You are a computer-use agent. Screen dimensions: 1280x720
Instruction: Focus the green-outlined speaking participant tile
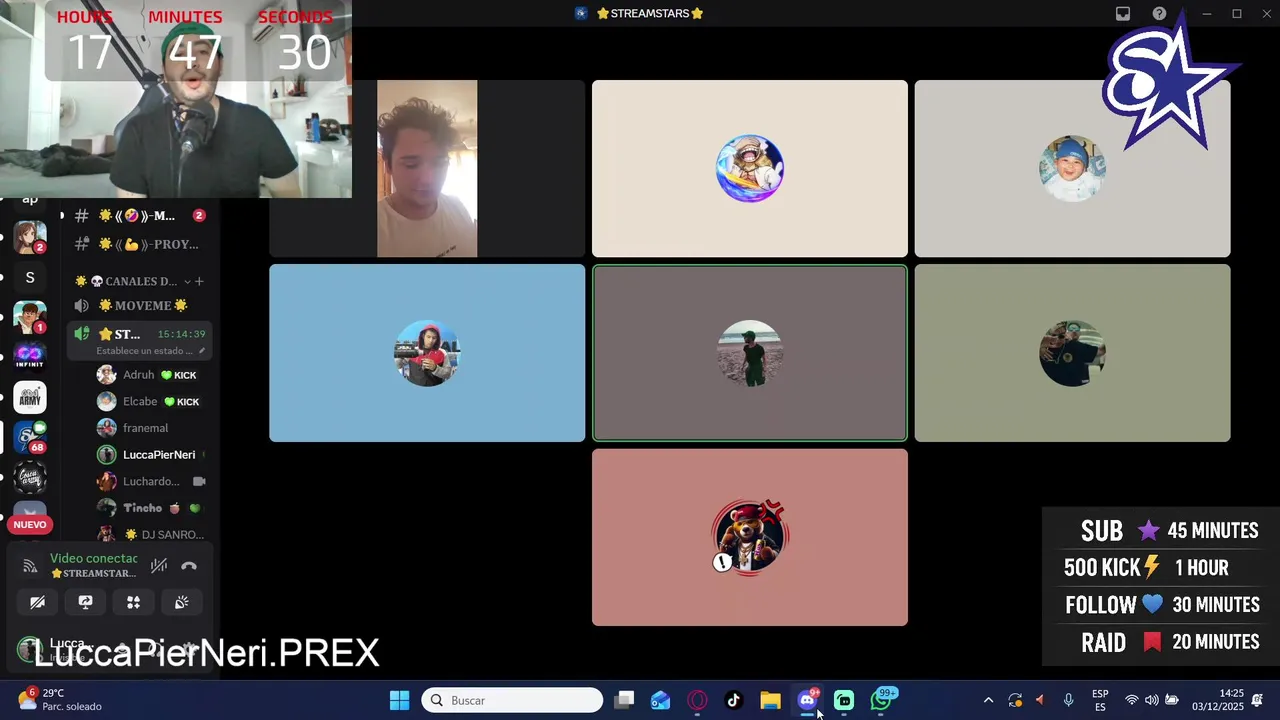(x=750, y=353)
